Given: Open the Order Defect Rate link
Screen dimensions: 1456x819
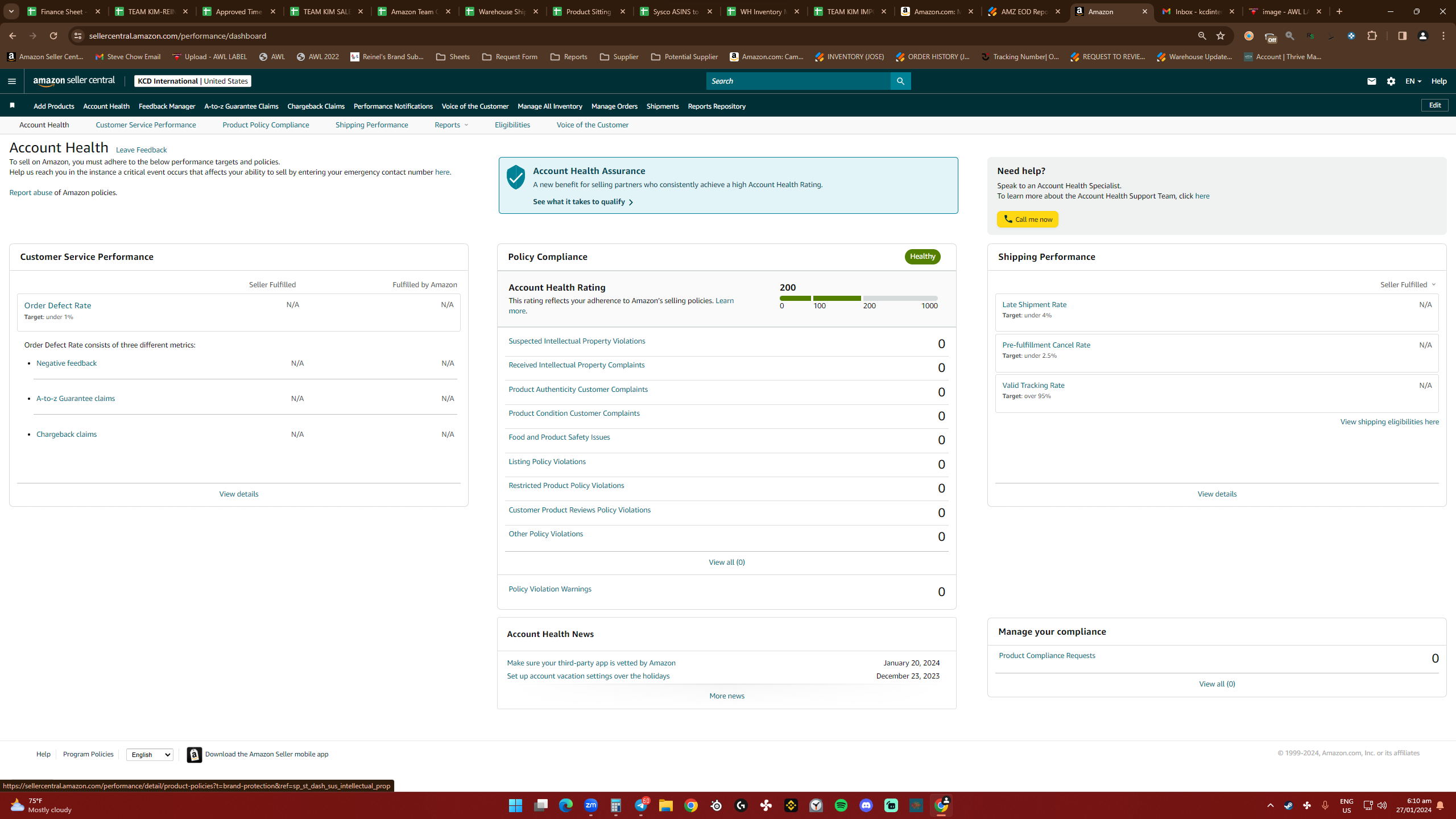Looking at the screenshot, I should 57,305.
